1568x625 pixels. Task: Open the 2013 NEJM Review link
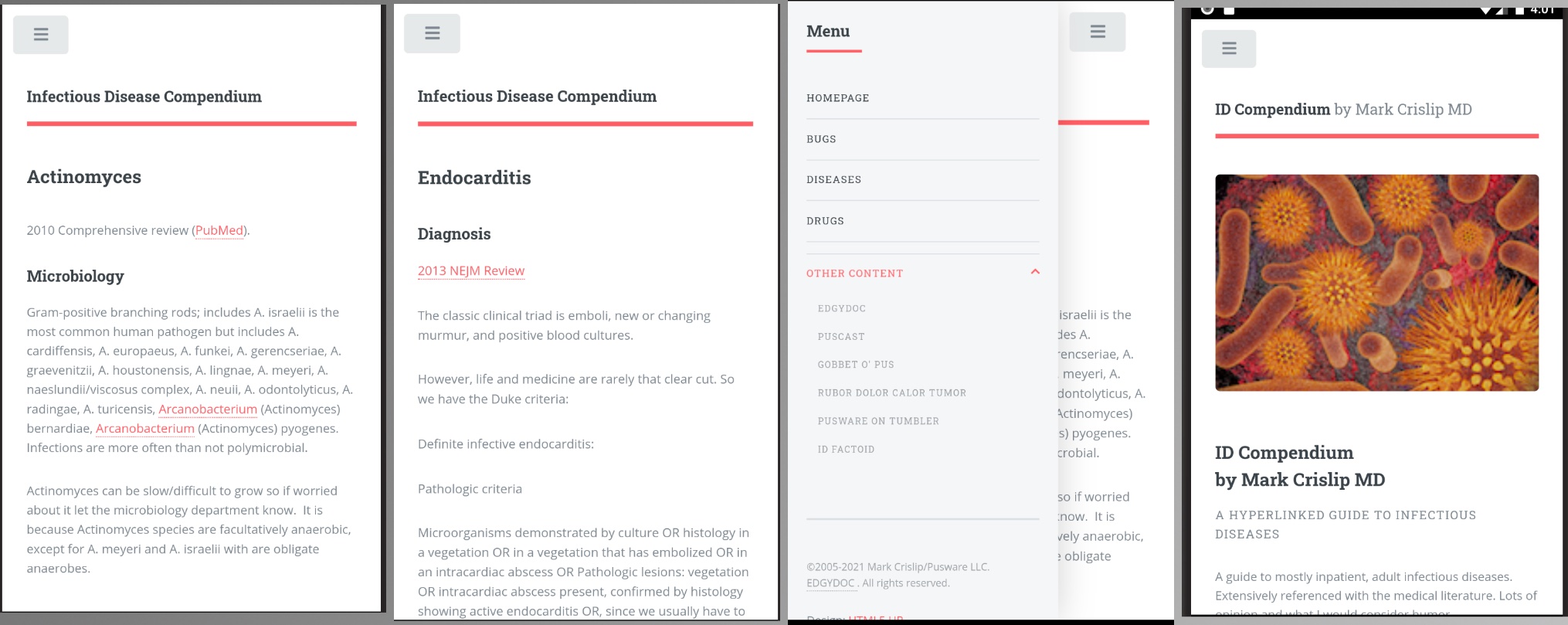pos(470,270)
